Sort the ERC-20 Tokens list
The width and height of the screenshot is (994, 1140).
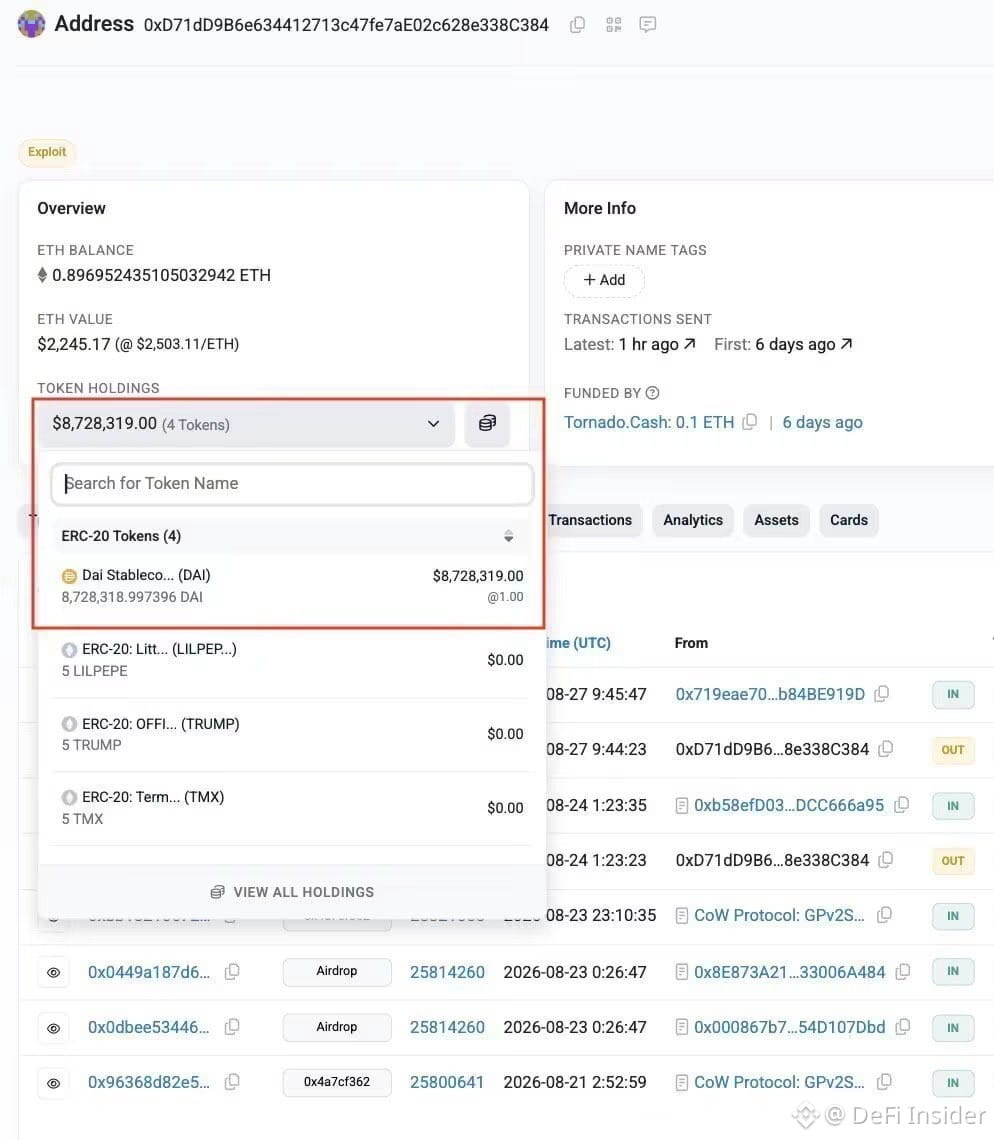pyautogui.click(x=508, y=536)
